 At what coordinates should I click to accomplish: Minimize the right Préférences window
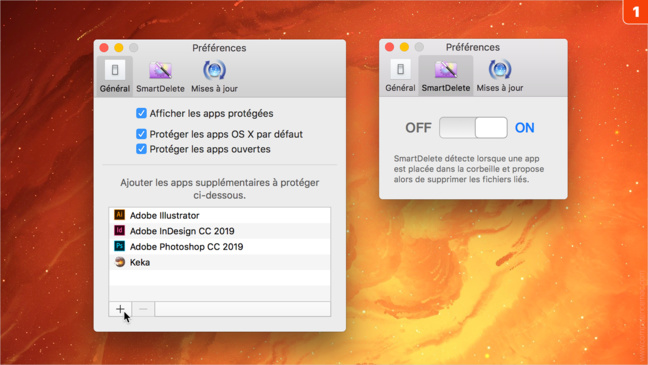click(x=404, y=47)
